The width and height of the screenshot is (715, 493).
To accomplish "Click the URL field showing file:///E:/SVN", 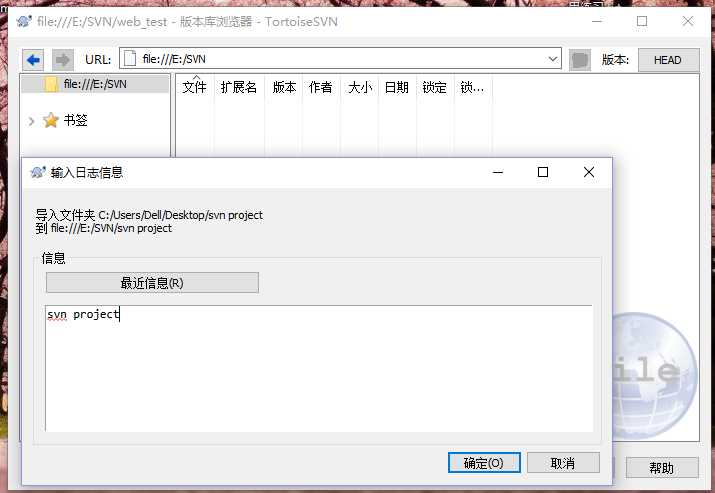I will pos(340,59).
